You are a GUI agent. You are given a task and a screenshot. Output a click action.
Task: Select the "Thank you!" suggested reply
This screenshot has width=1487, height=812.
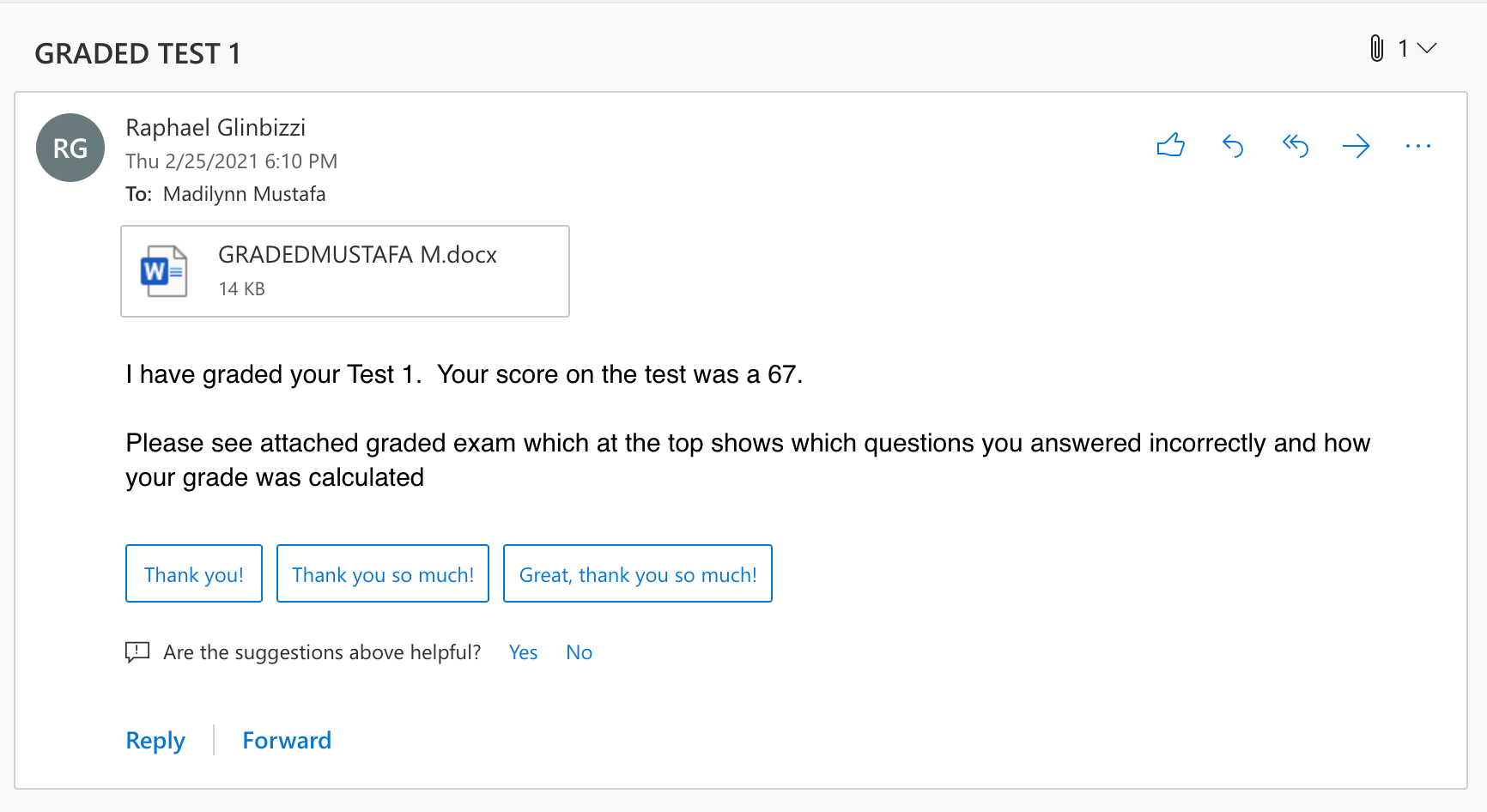click(x=194, y=573)
